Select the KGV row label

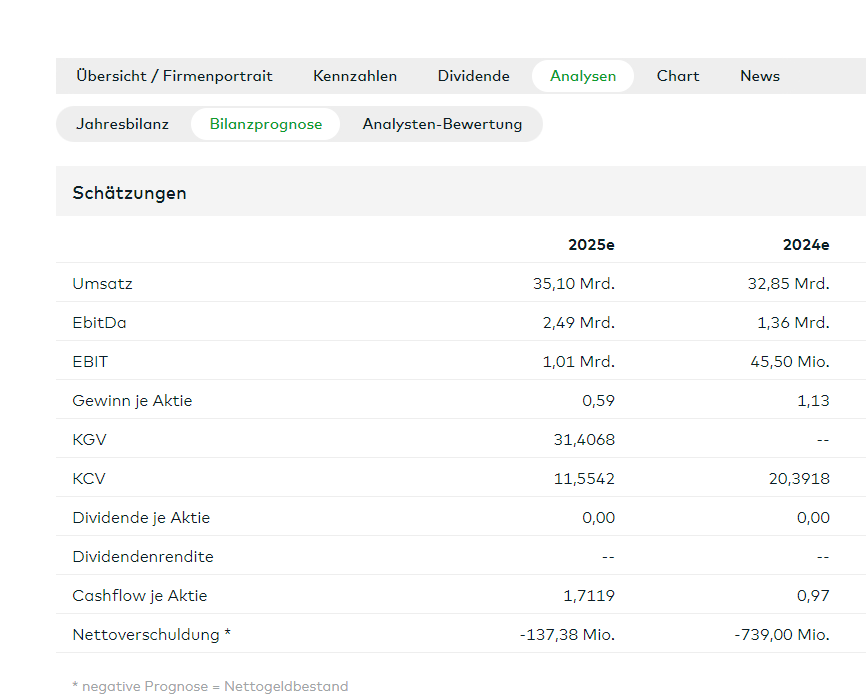pos(89,440)
